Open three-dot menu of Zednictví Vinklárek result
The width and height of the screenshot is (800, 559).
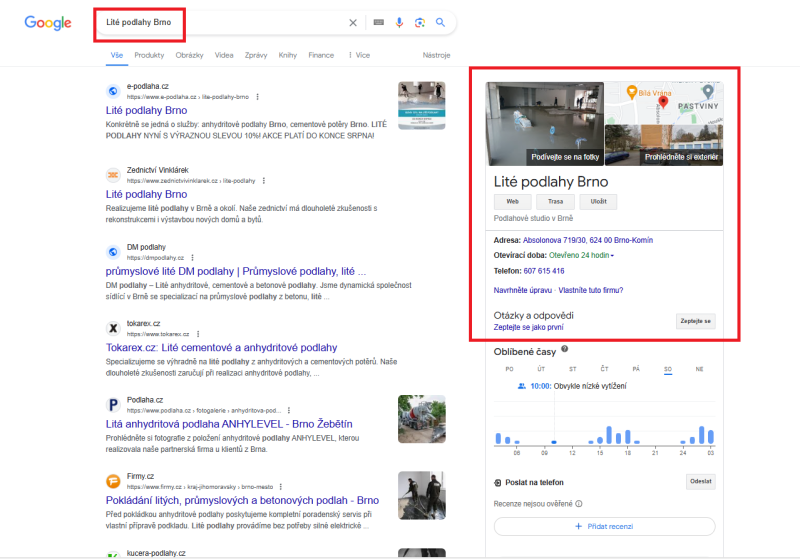point(264,181)
